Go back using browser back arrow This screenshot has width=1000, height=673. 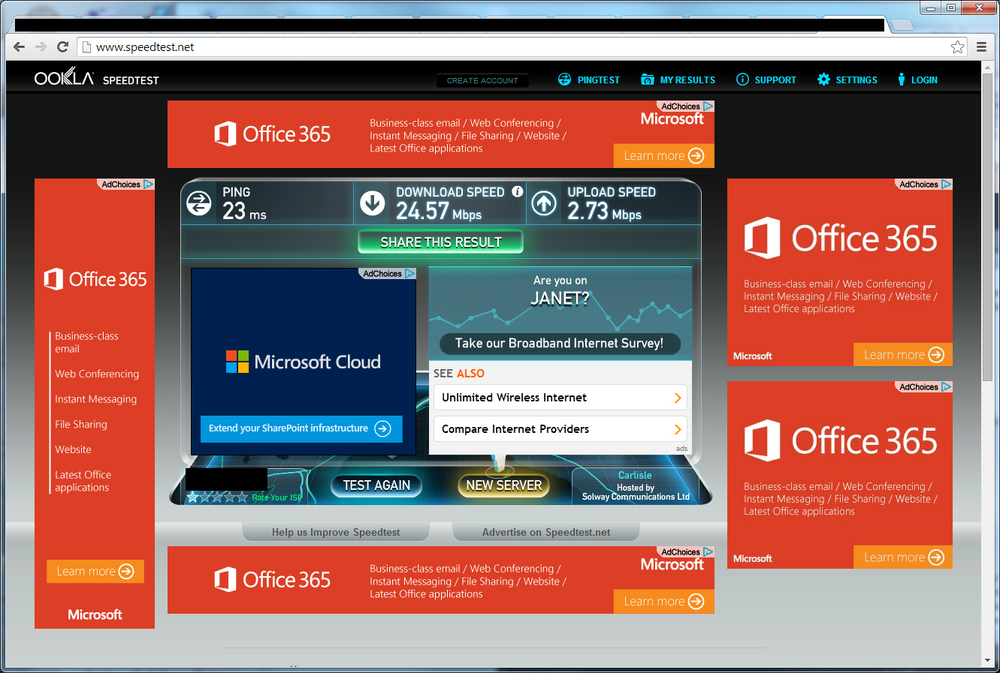19,47
